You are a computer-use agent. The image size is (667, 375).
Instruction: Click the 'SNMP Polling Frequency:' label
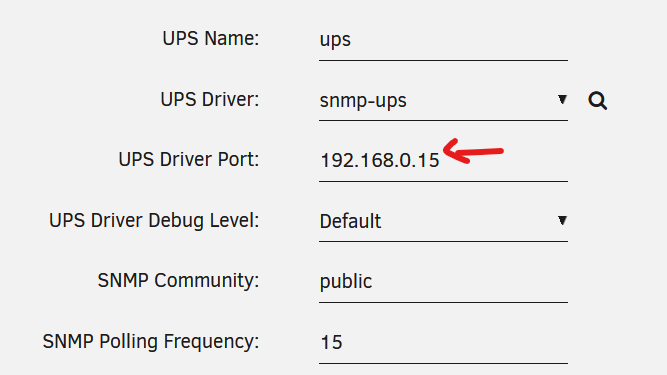[151, 342]
